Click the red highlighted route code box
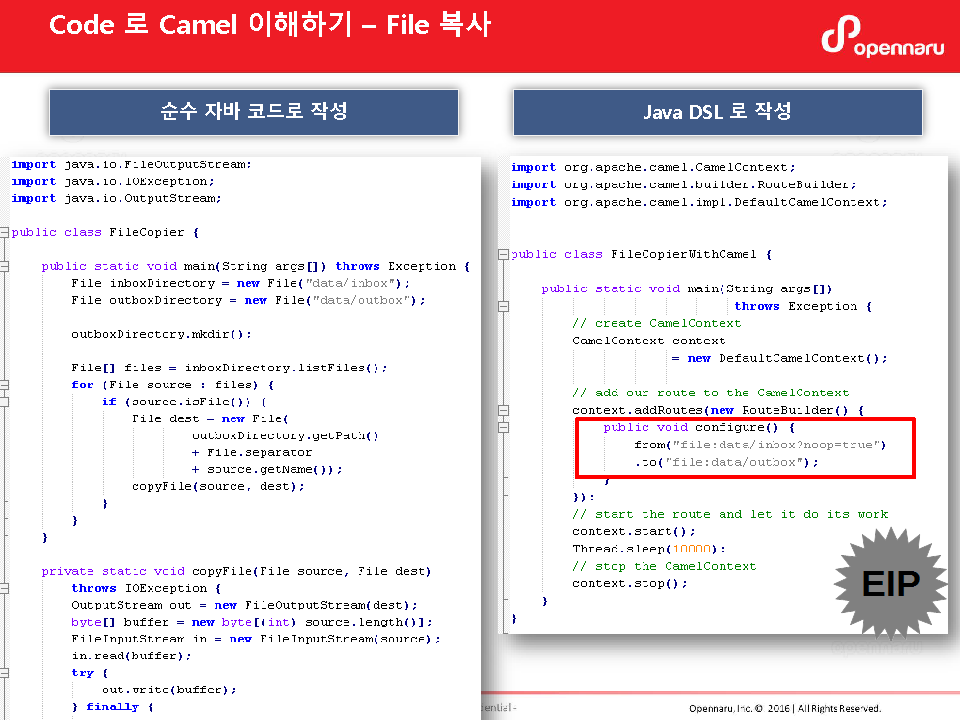Viewport: 960px width, 720px height. [744, 446]
